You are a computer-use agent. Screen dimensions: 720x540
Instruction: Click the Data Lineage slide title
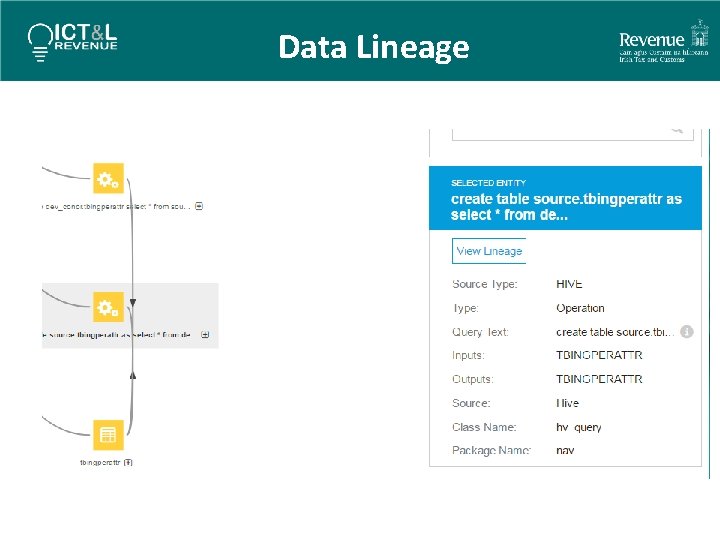pyautogui.click(x=374, y=47)
